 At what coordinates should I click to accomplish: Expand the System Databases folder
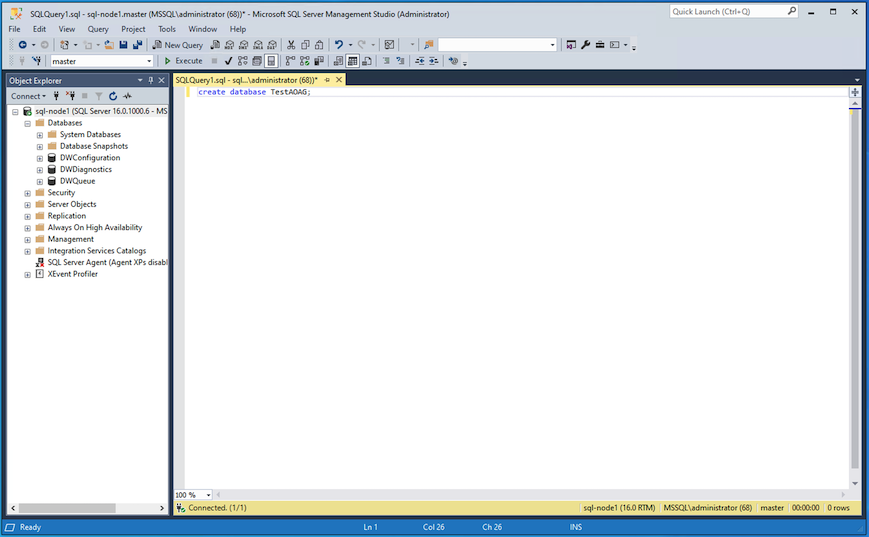point(40,135)
